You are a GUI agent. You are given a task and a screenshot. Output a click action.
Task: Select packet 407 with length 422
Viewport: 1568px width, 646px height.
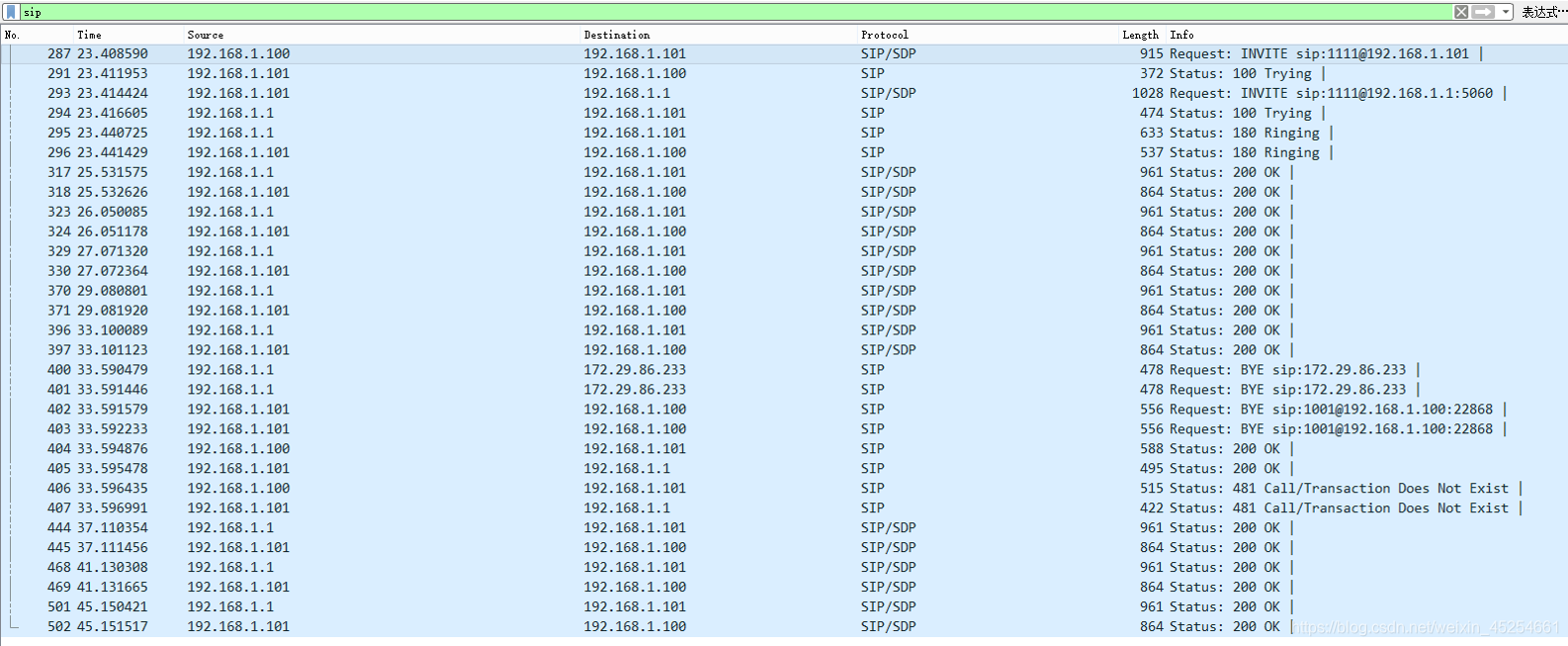784,508
